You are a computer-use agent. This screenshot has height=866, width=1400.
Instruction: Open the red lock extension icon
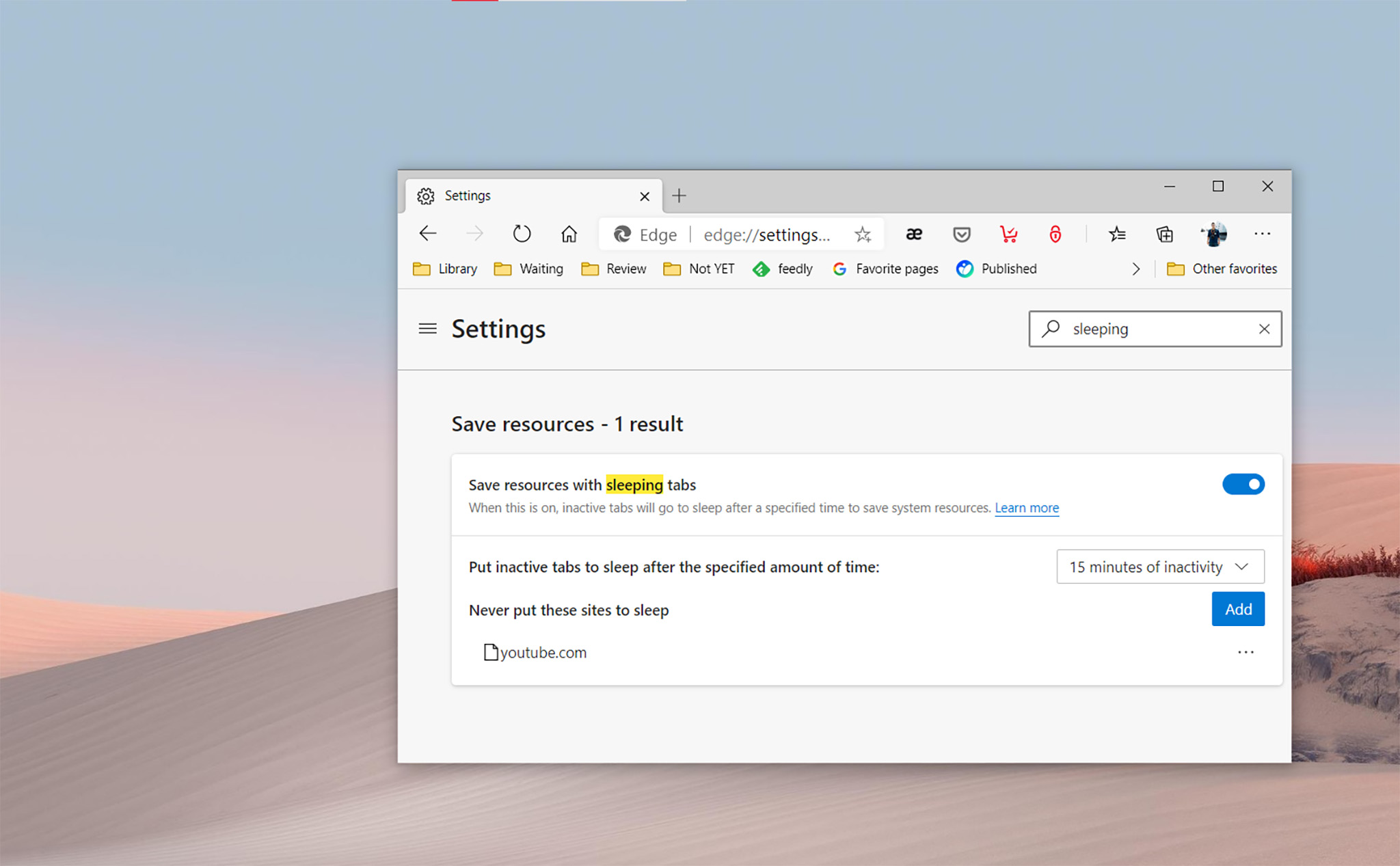(x=1055, y=234)
